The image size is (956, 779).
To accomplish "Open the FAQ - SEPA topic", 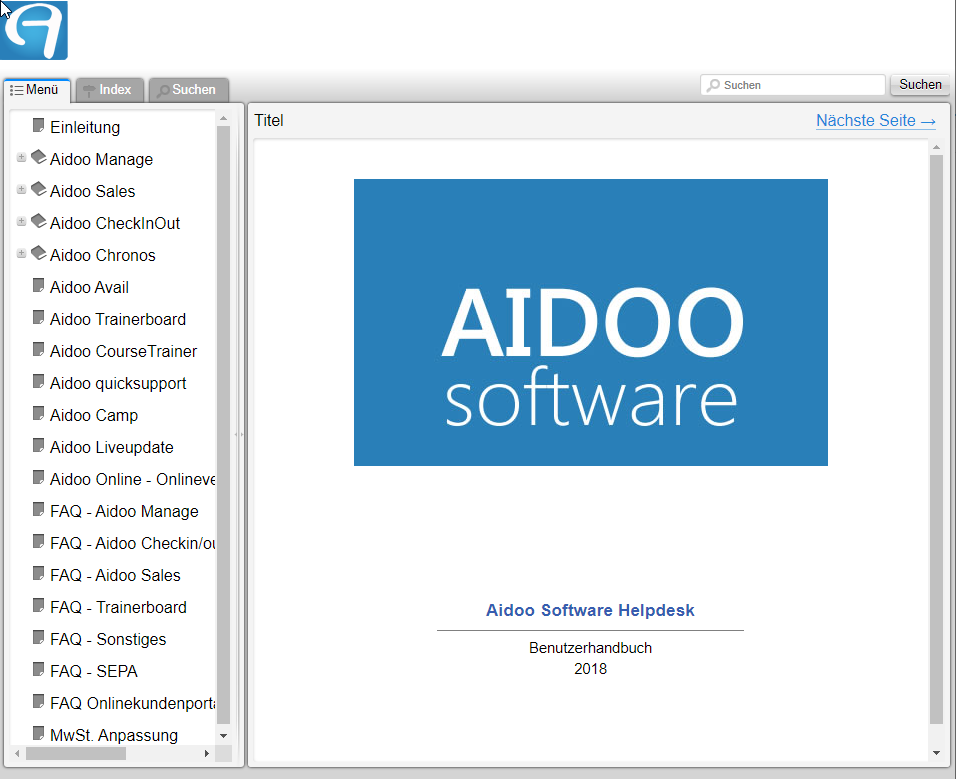I will pyautogui.click(x=94, y=671).
